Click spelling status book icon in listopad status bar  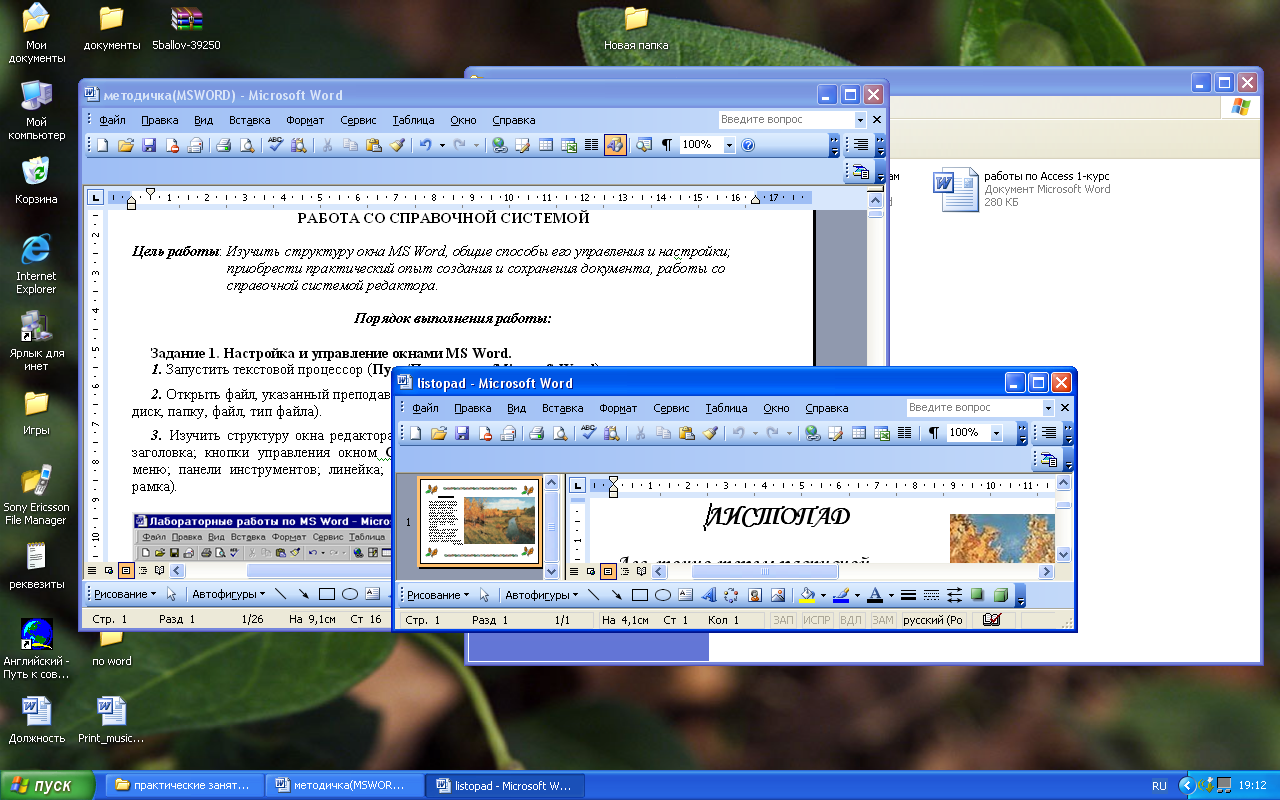point(991,620)
